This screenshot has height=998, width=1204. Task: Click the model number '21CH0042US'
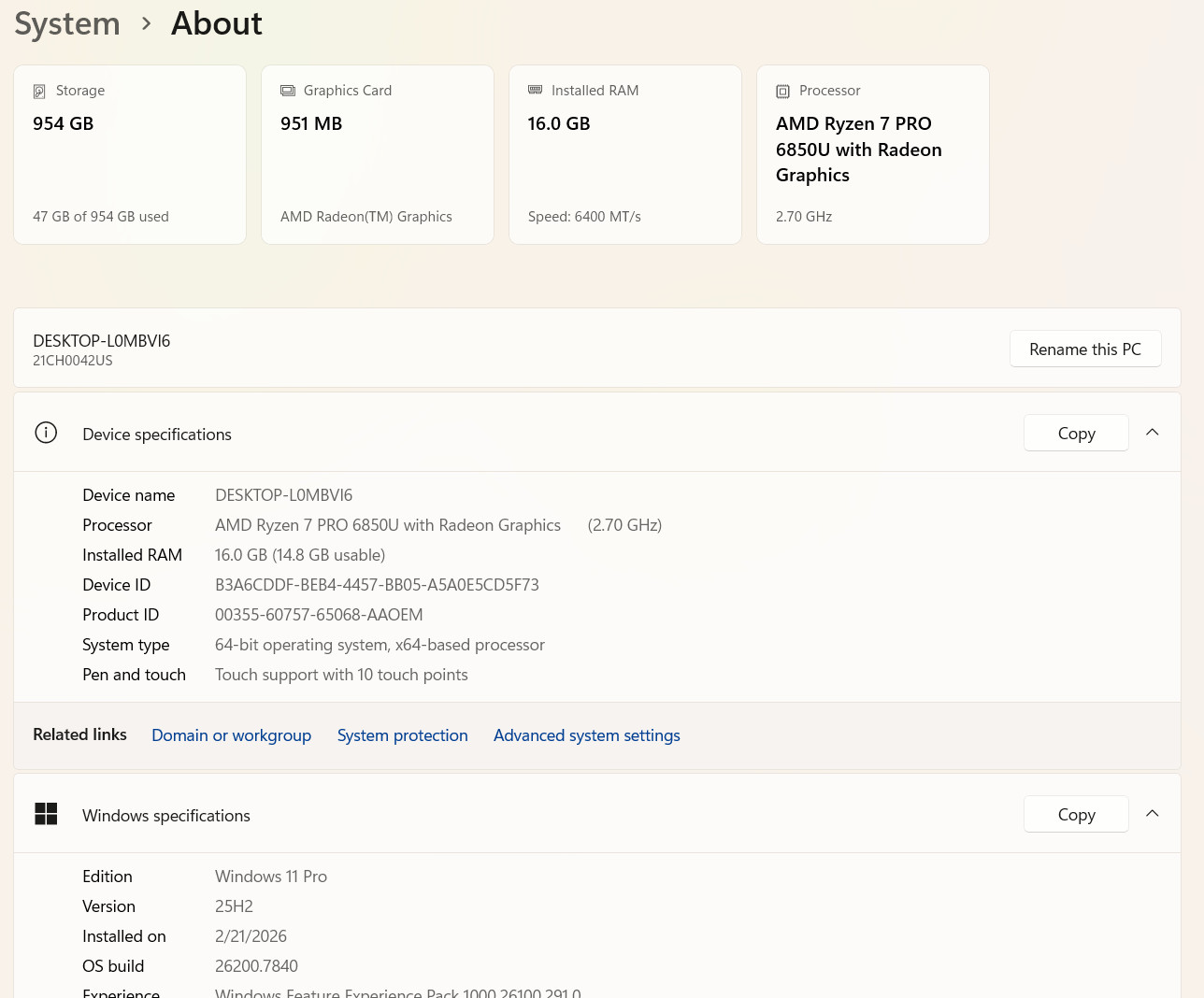(x=73, y=361)
